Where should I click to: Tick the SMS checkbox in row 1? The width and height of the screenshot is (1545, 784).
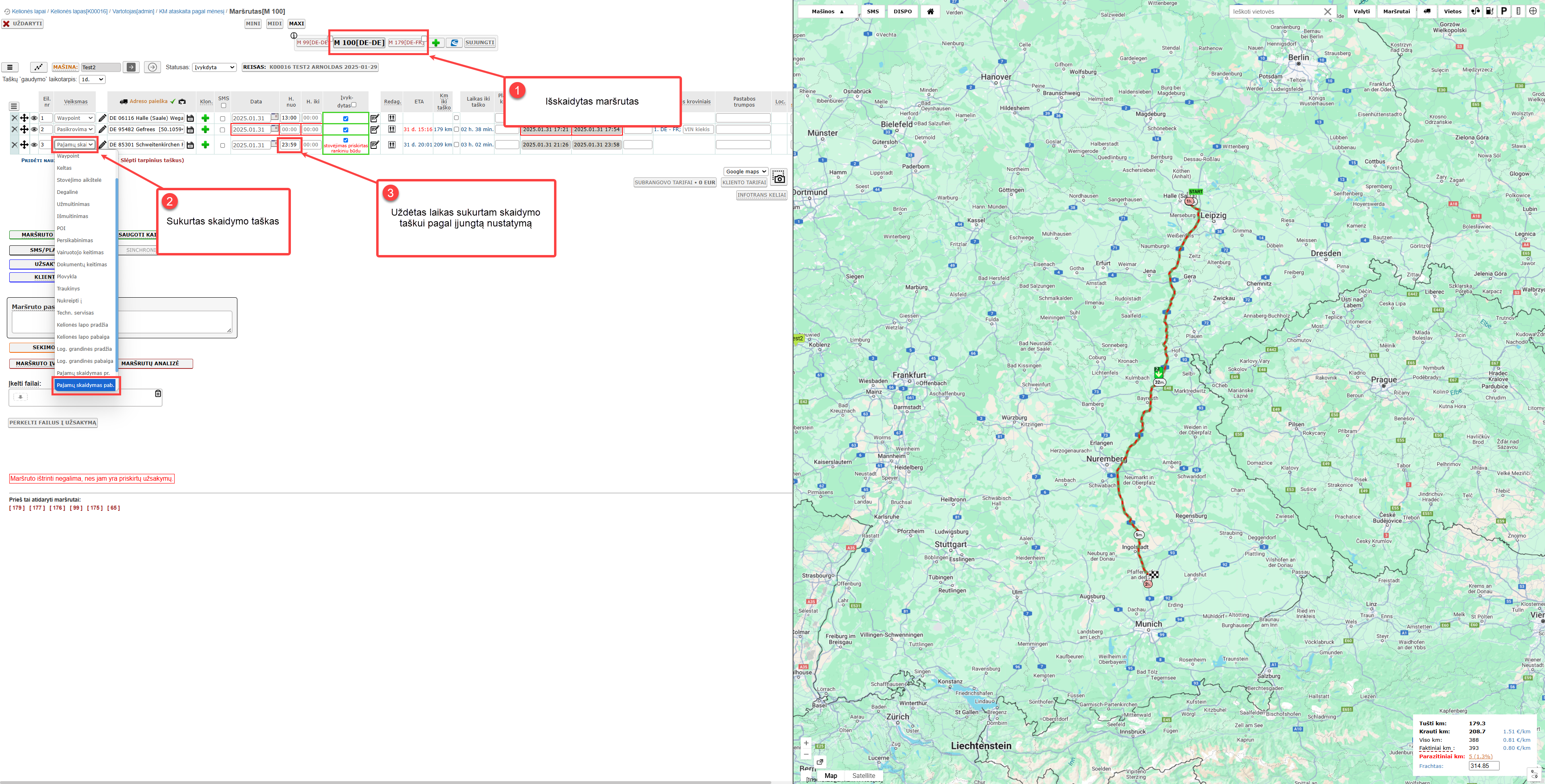pyautogui.click(x=222, y=118)
